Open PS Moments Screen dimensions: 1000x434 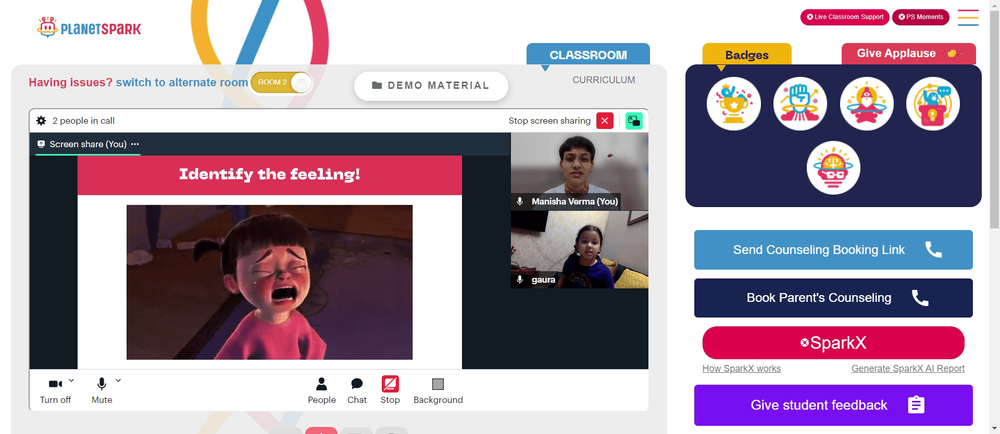tap(920, 17)
